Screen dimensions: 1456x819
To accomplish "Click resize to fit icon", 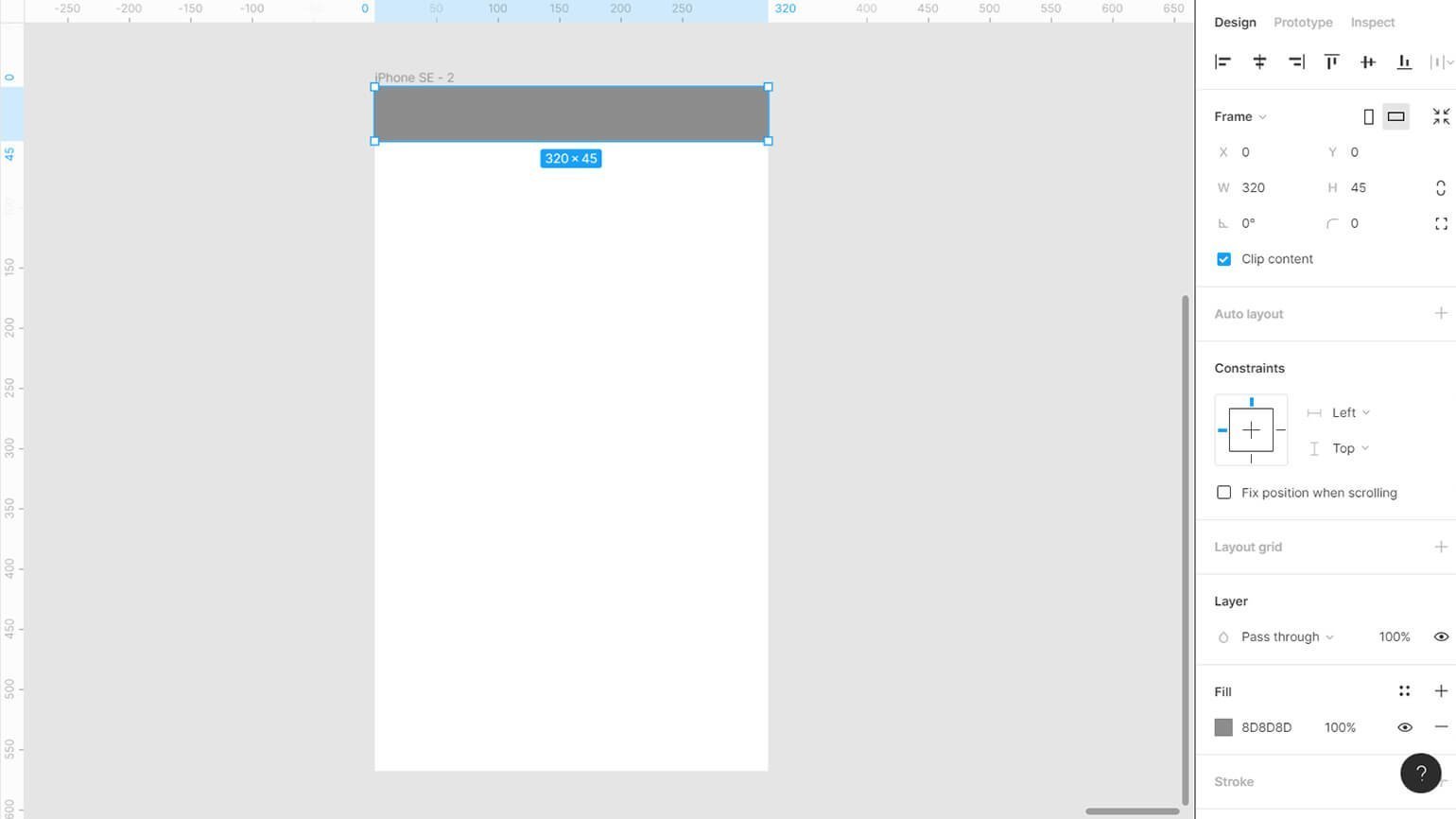I will coord(1441,116).
